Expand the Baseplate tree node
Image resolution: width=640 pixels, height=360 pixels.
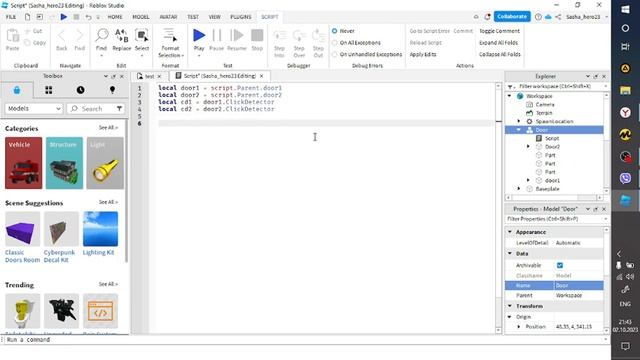[519, 189]
